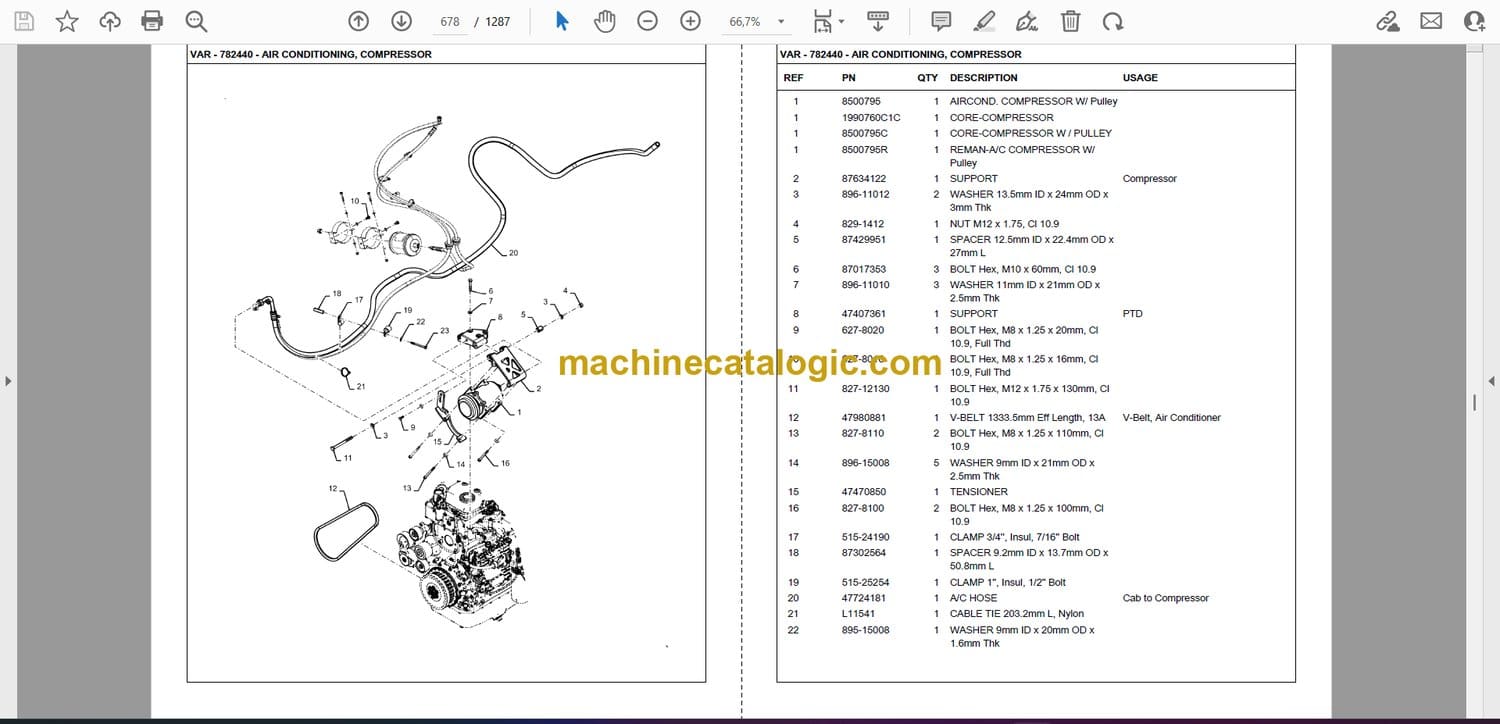This screenshot has width=1500, height=724.
Task: Click the REF column header
Action: (x=793, y=78)
